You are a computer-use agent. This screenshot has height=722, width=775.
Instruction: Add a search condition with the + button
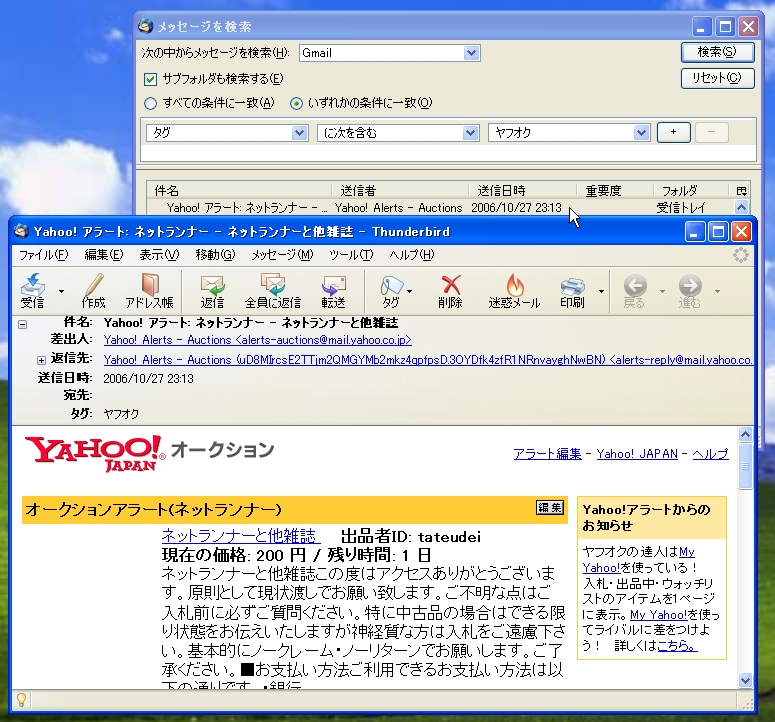click(x=673, y=132)
